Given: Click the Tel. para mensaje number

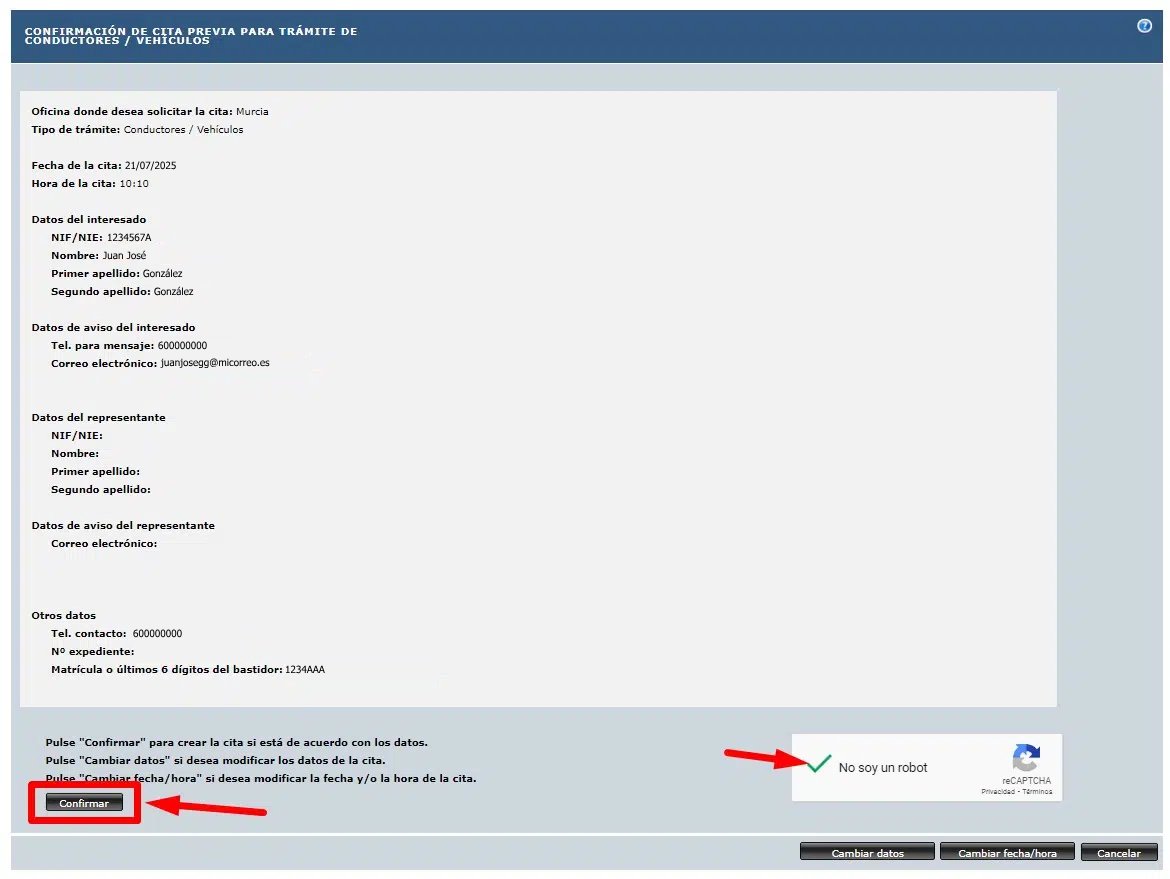Looking at the screenshot, I should tap(183, 346).
